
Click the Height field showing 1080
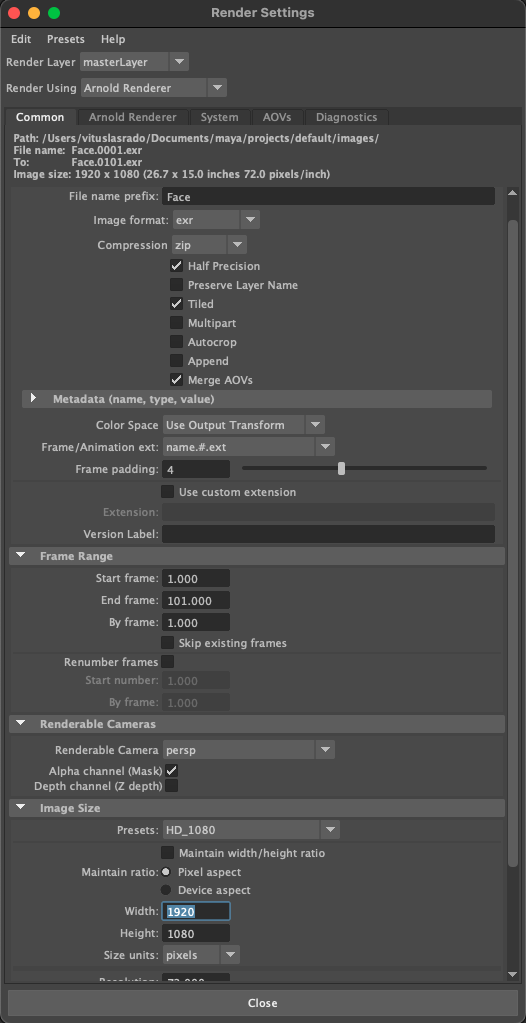click(x=196, y=933)
